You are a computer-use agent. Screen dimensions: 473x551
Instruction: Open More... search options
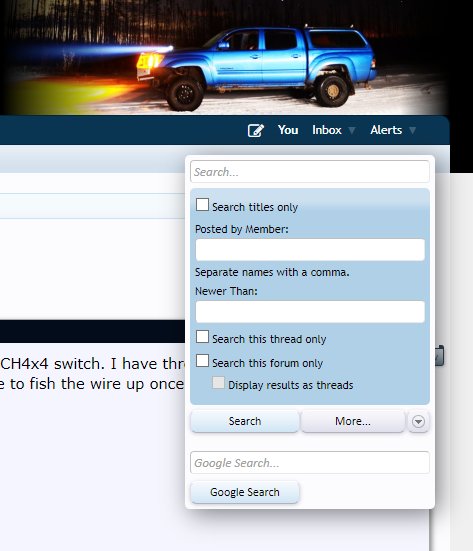[352, 421]
